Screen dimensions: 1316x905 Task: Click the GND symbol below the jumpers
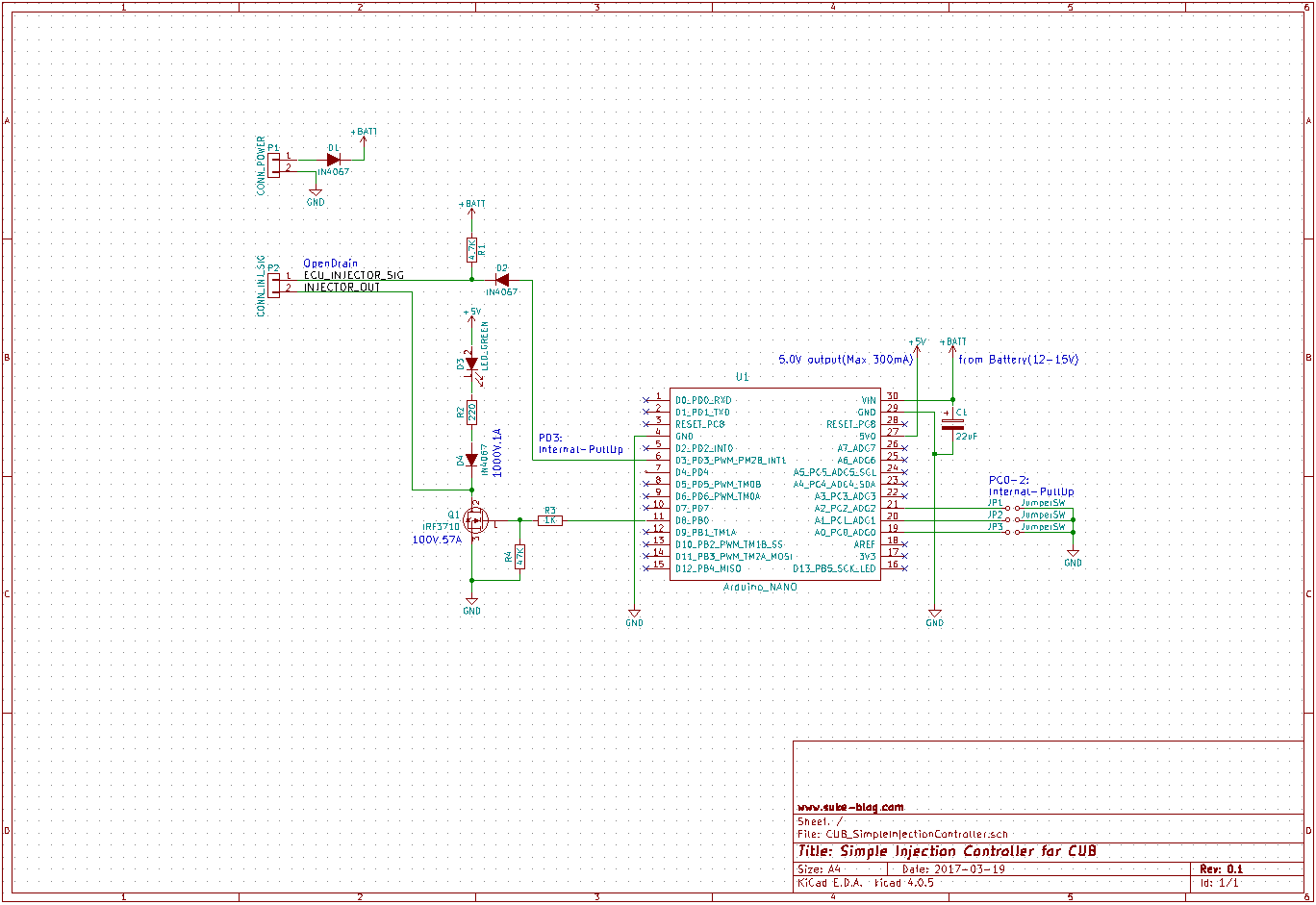1073,557
